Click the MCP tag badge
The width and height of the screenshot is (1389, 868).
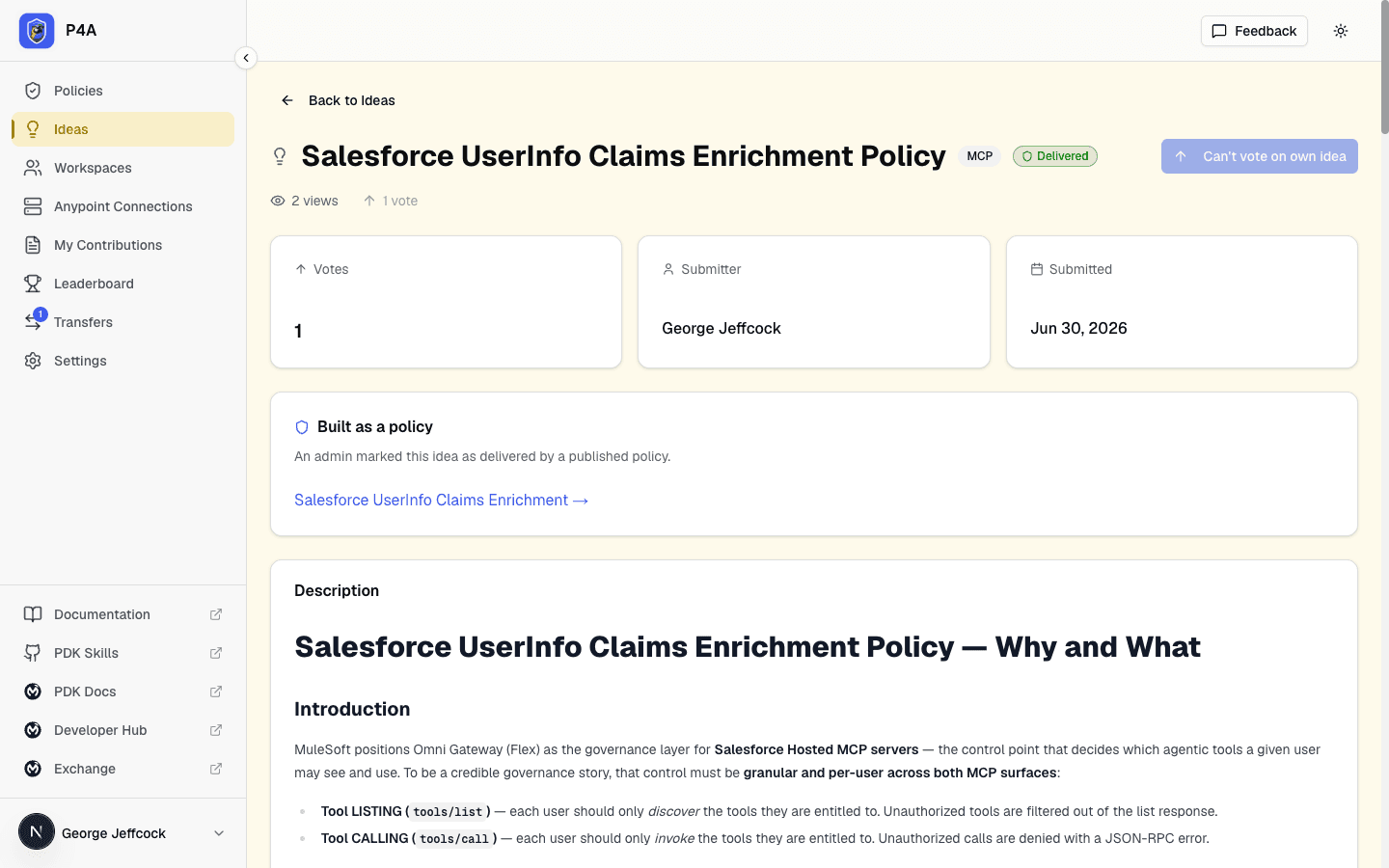[980, 156]
